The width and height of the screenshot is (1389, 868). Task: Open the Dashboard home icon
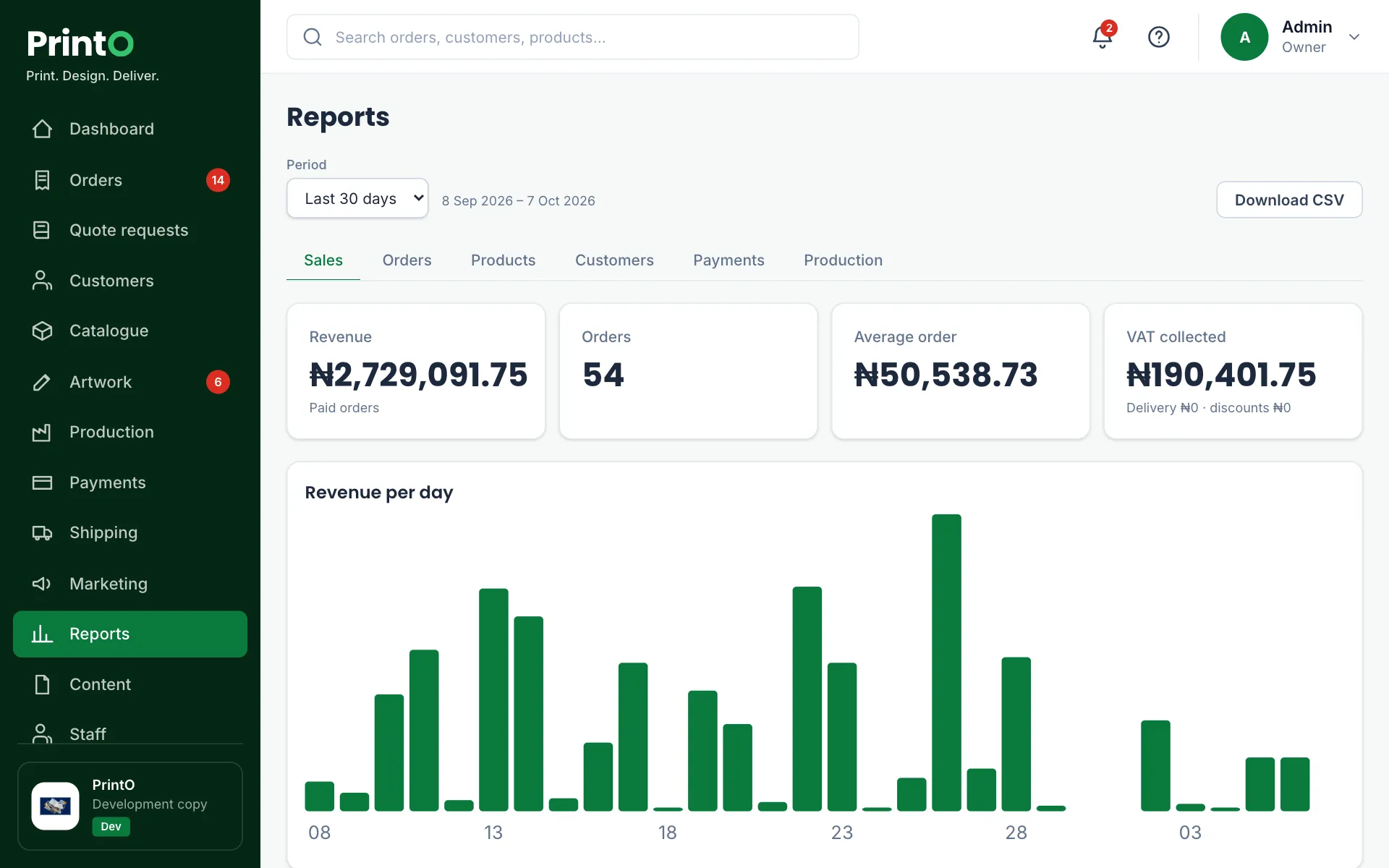42,129
